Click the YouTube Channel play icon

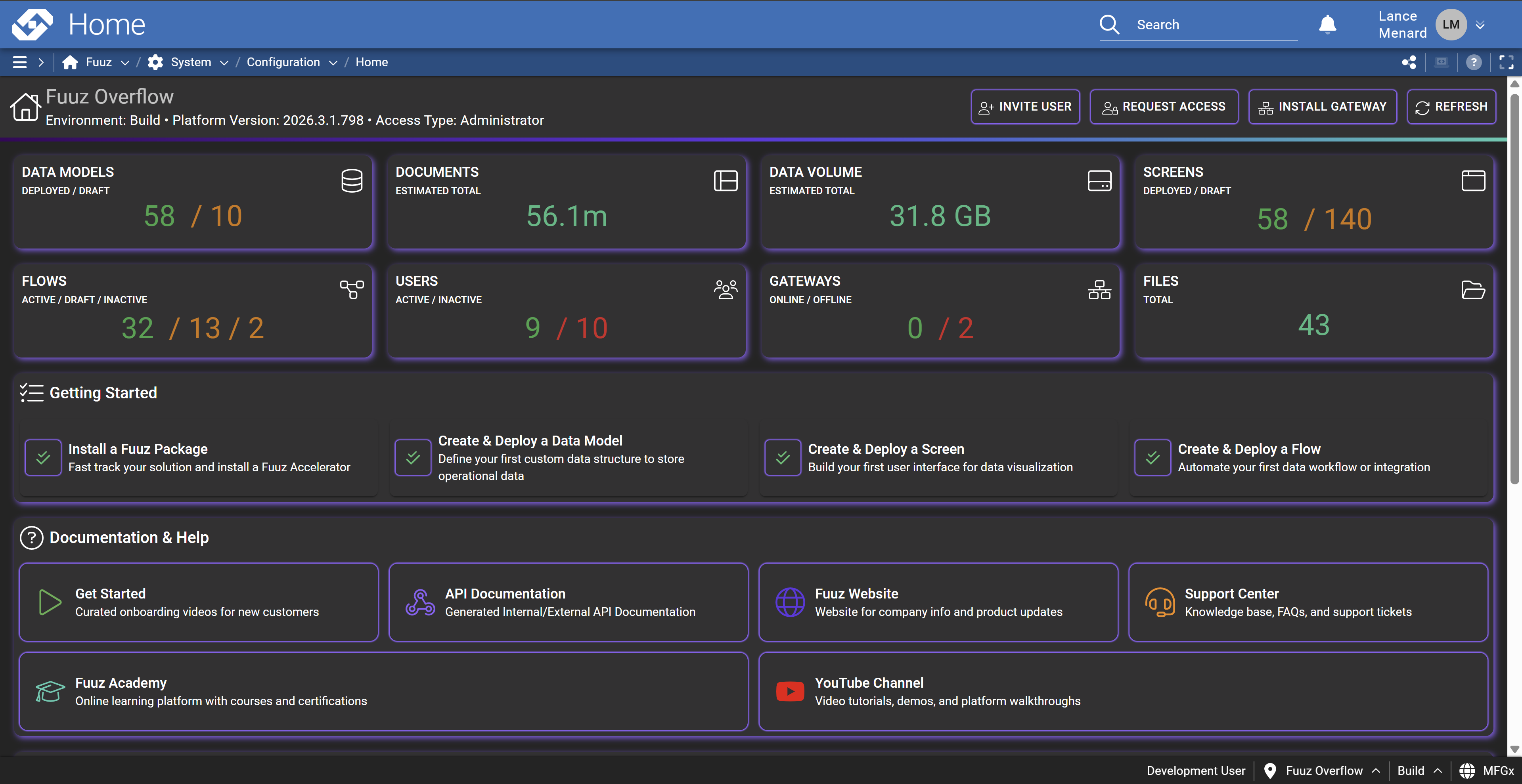click(790, 691)
